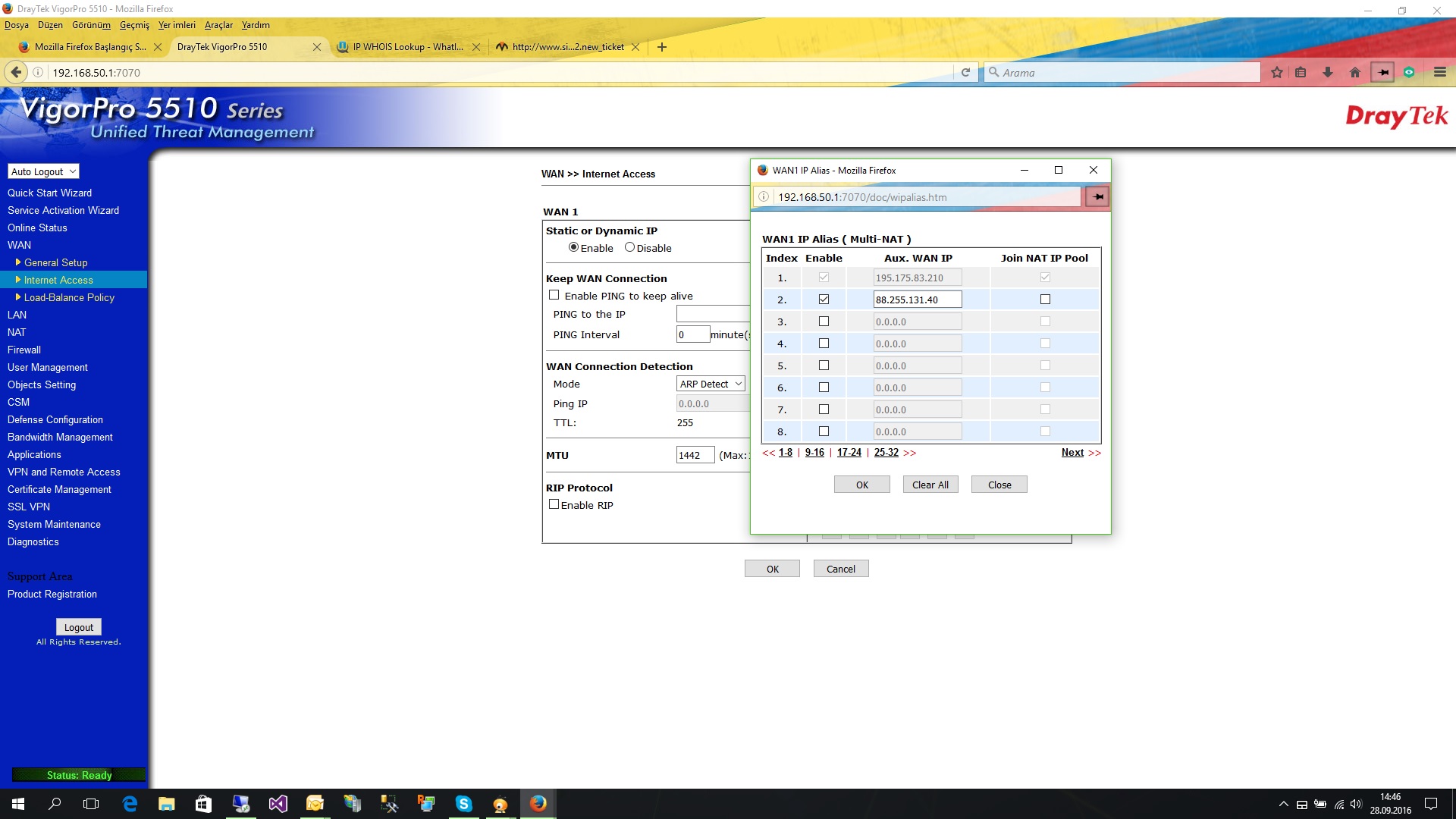This screenshot has width=1456, height=819.
Task: Click the browser back arrow button
Action: coord(16,73)
